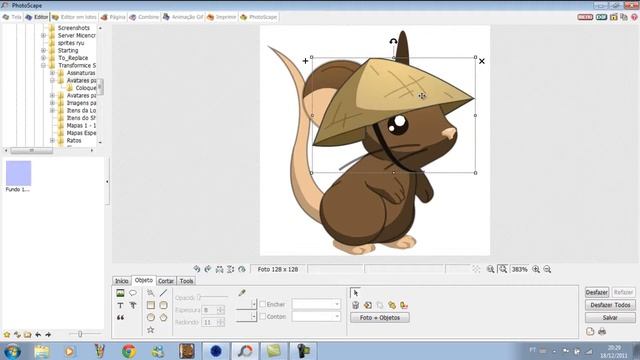Expand the Imagens pa folder
640x360 pixels.
point(52,103)
